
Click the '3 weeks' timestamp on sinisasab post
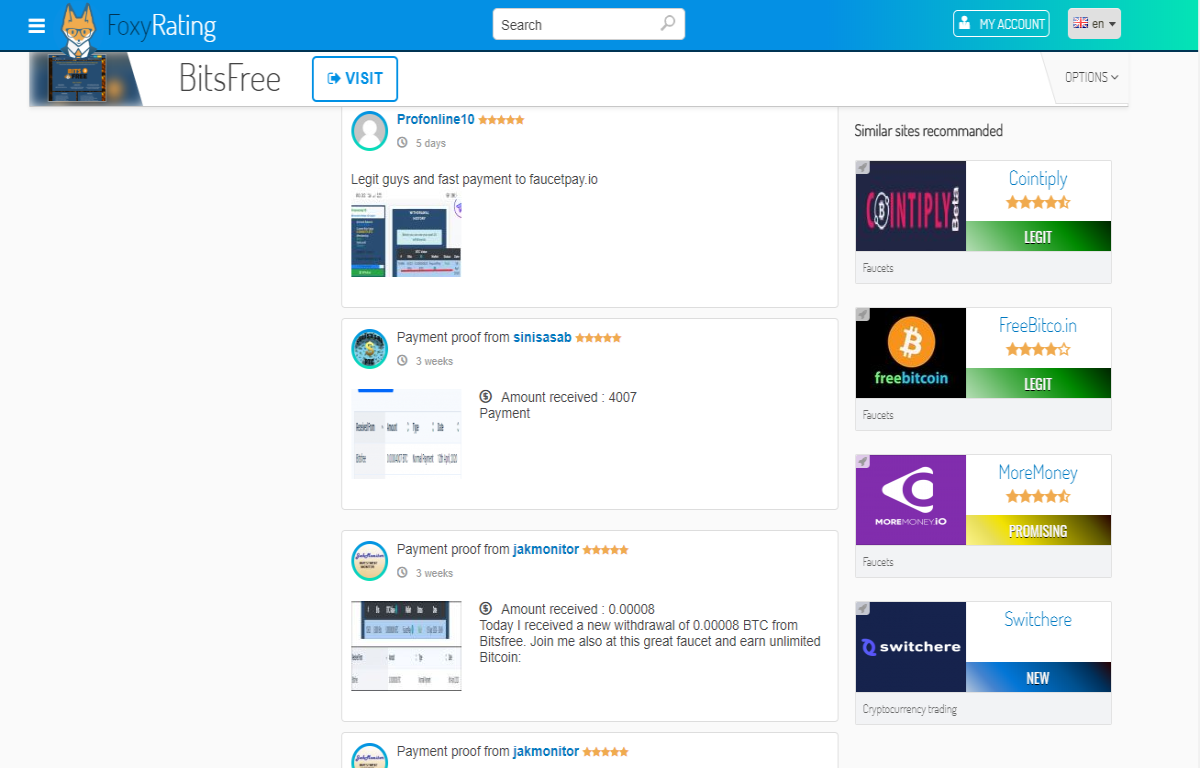(x=434, y=361)
